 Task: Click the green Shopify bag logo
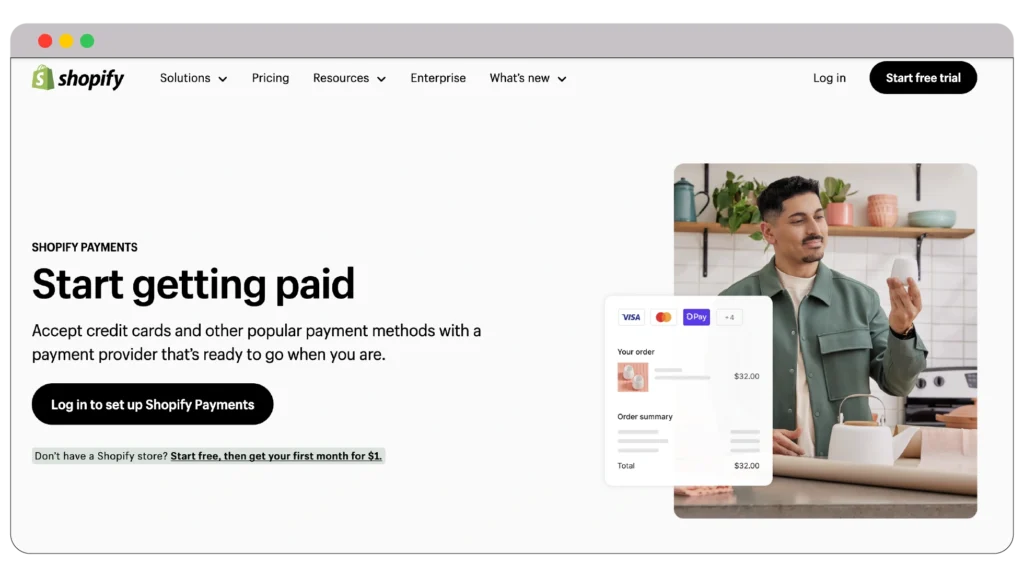coord(40,77)
